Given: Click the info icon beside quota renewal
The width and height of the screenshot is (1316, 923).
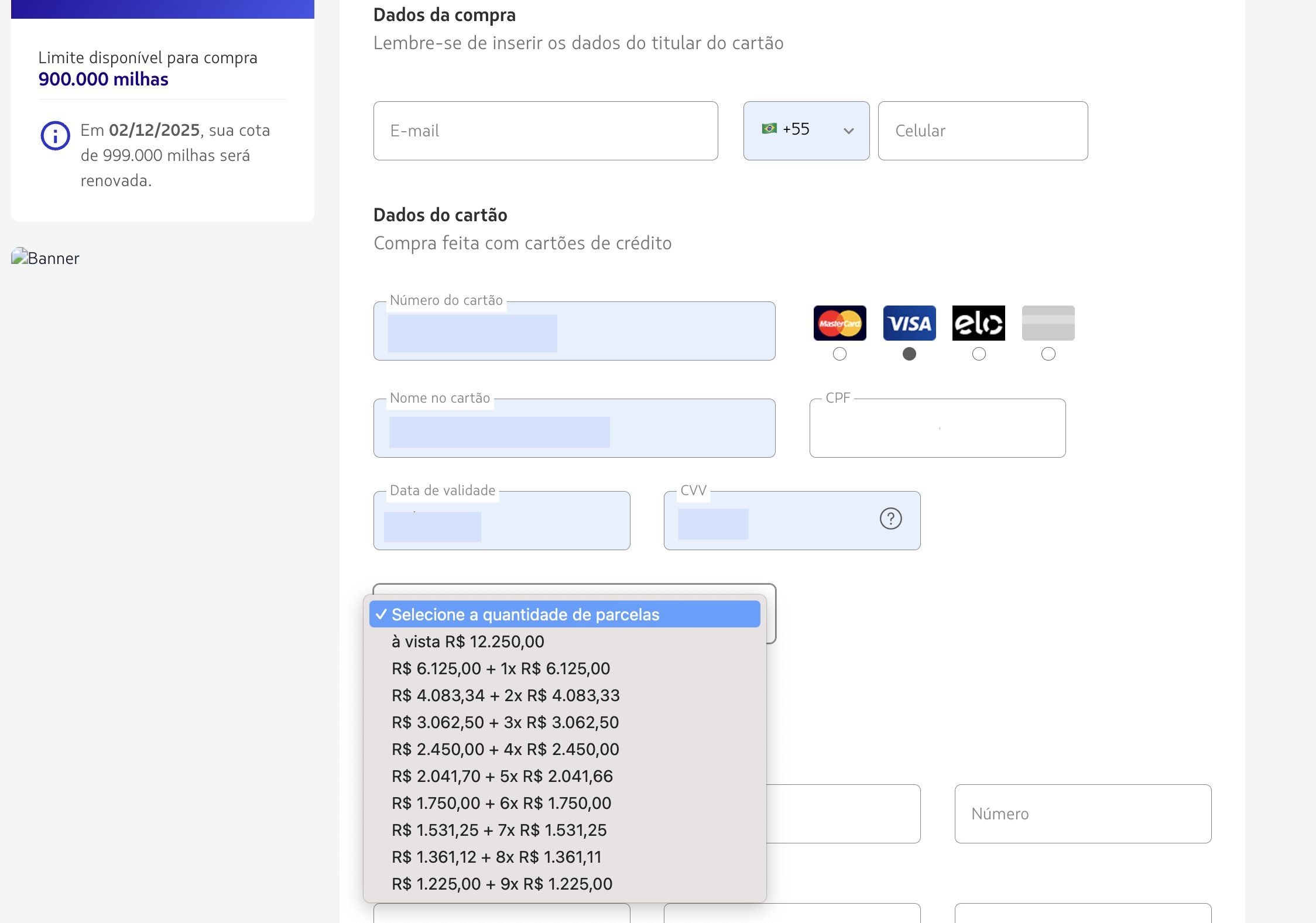Looking at the screenshot, I should point(55,136).
